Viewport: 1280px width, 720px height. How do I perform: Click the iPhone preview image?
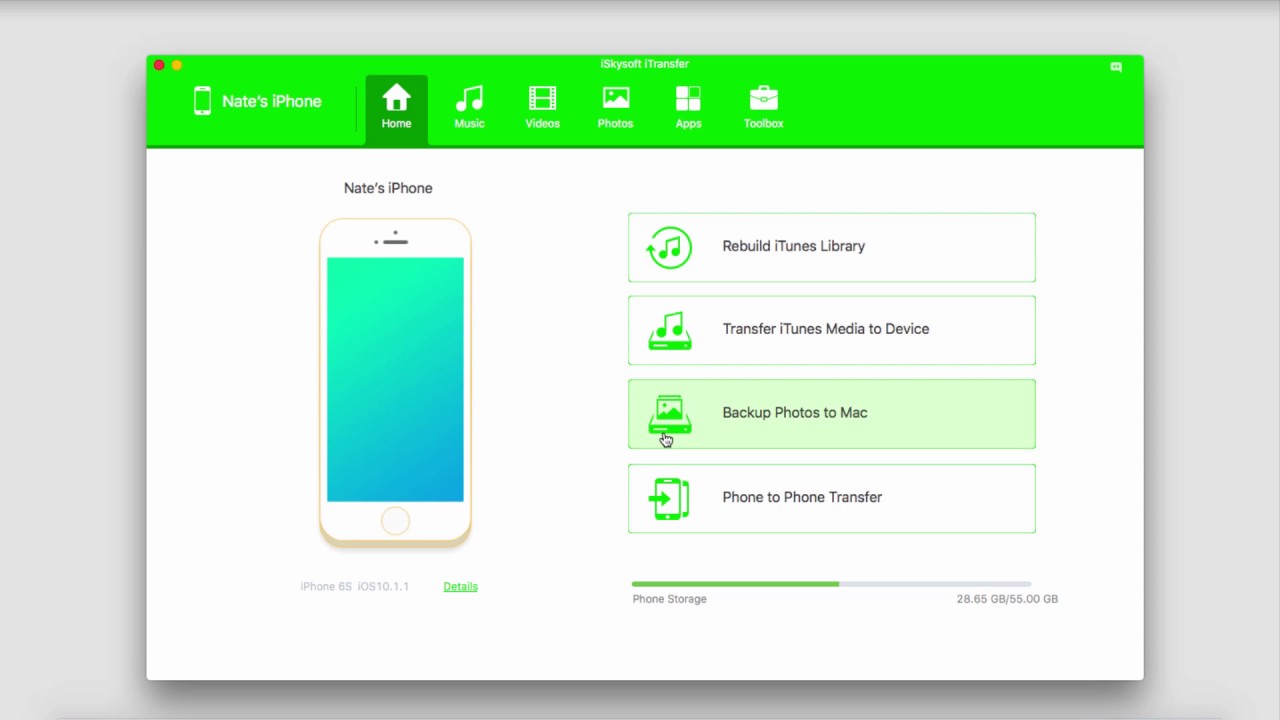tap(395, 383)
